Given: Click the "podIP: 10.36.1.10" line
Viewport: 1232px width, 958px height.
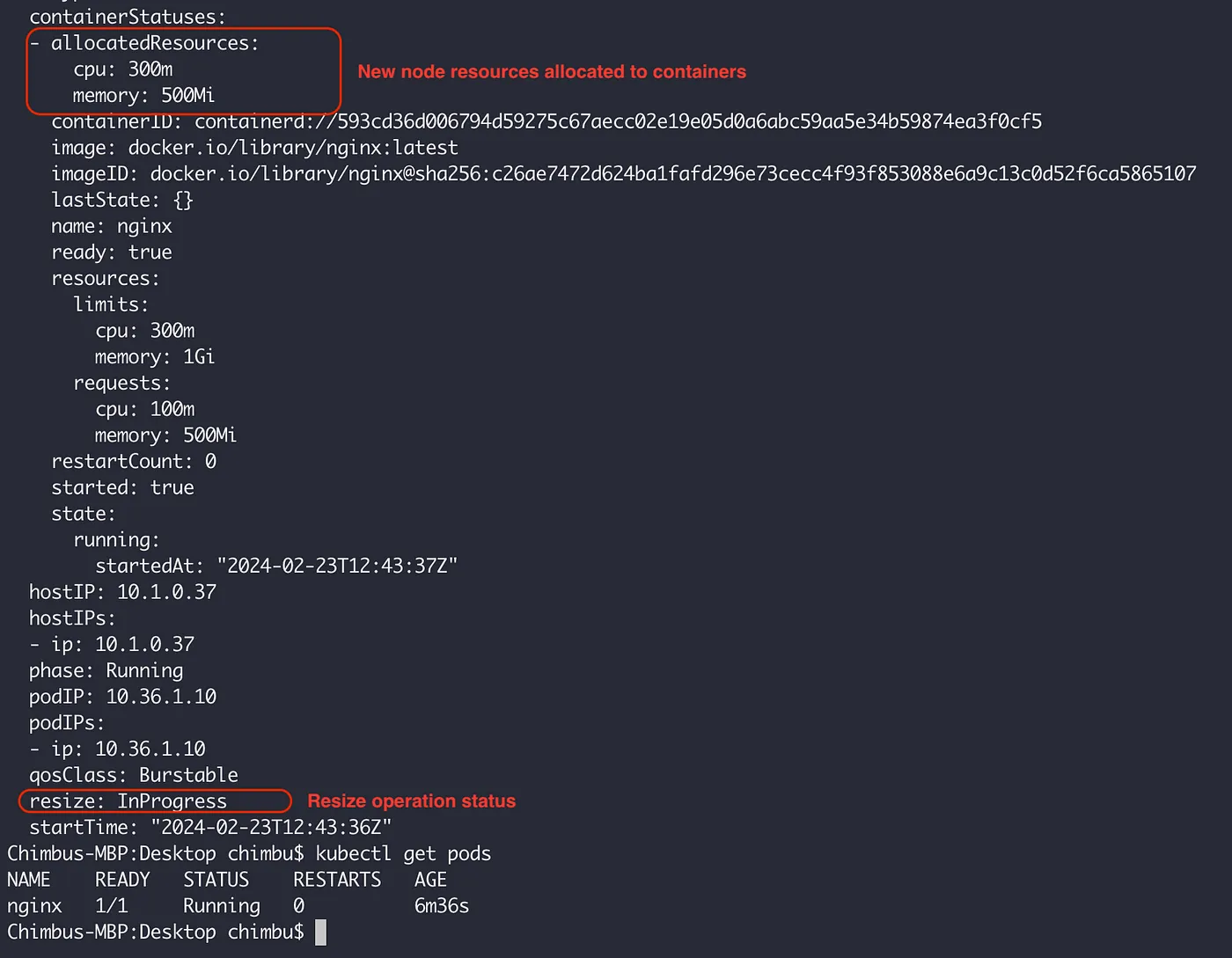Looking at the screenshot, I should 122,697.
